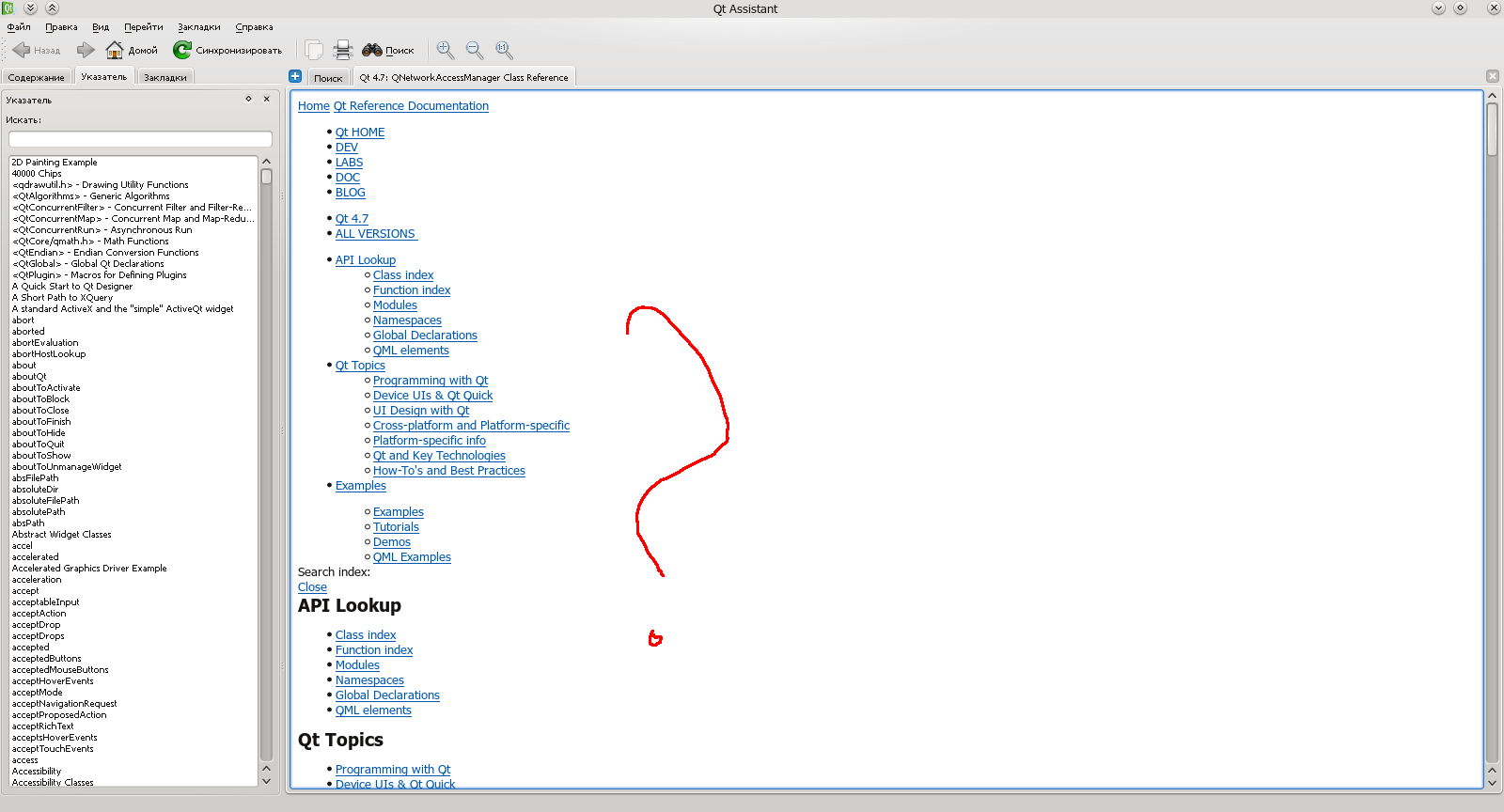
Task: Select the '2D Painting Example' index entry
Action: point(55,163)
